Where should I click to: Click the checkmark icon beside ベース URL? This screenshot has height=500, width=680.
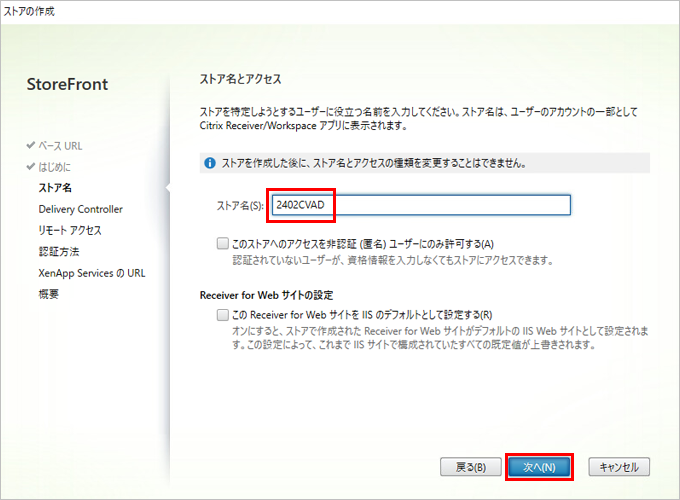[x=31, y=146]
